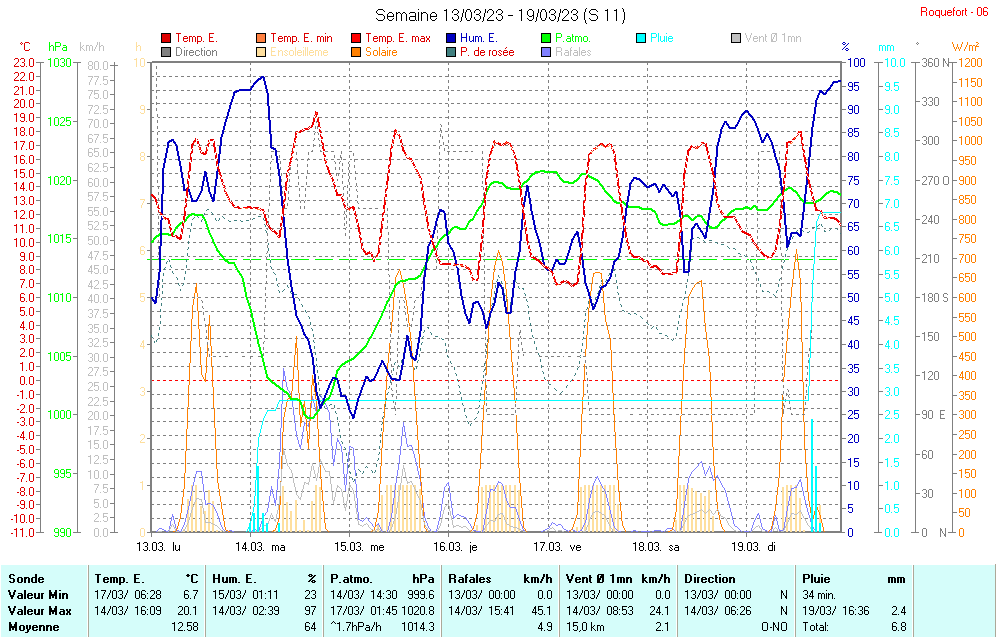Click the max gust value 45.1

543,611
